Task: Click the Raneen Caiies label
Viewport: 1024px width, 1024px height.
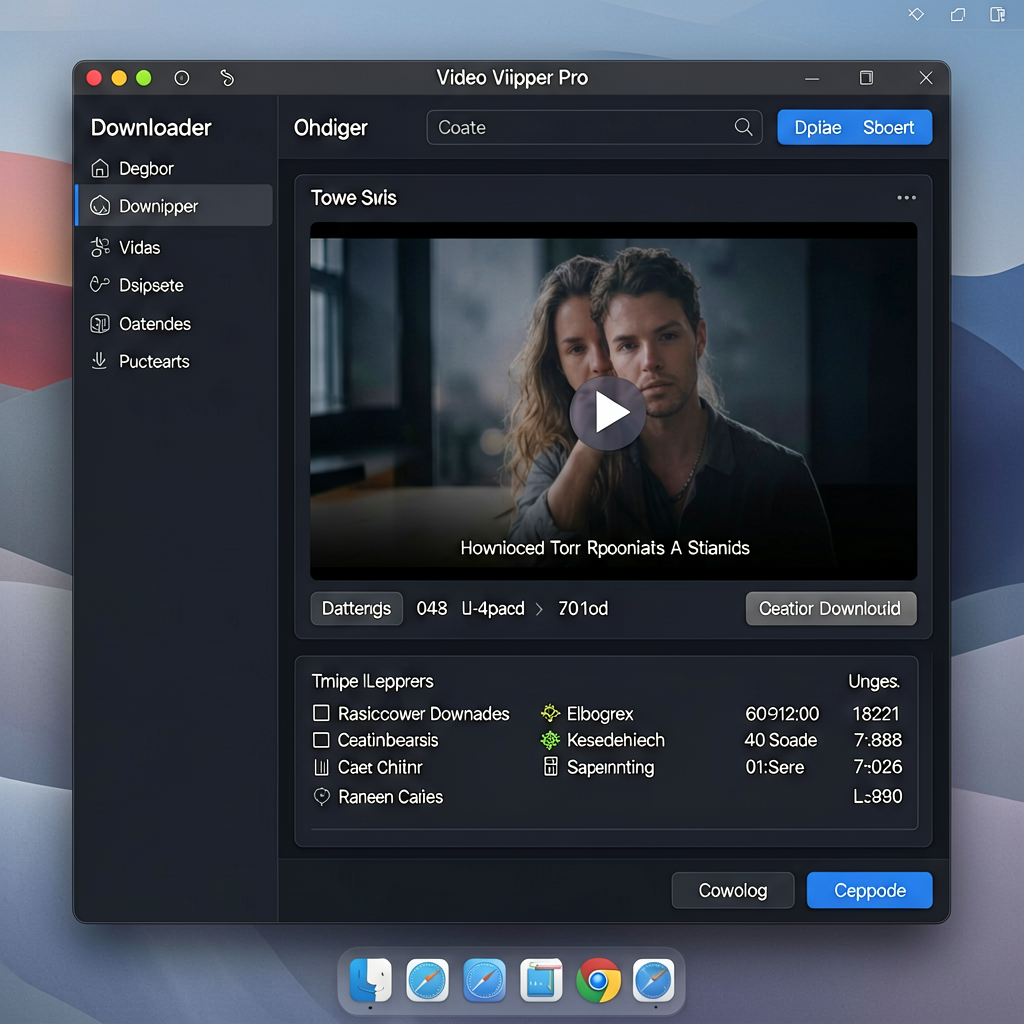Action: [x=391, y=797]
